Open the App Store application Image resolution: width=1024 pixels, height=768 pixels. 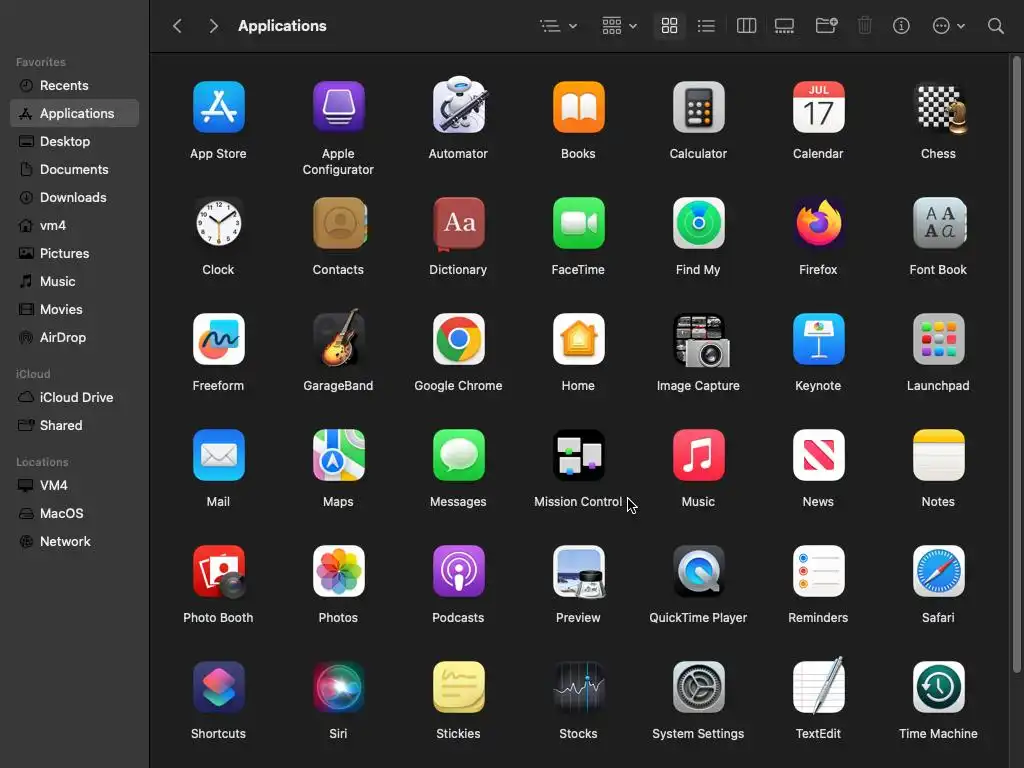click(x=218, y=107)
